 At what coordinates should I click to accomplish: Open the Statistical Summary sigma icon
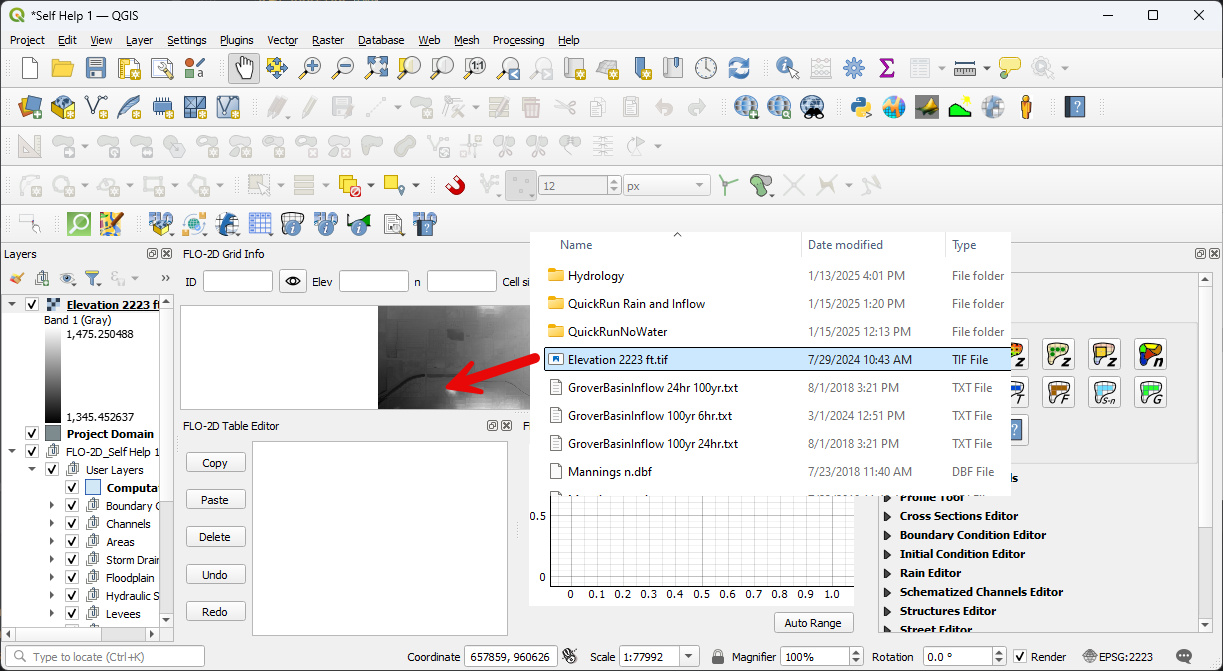point(886,68)
